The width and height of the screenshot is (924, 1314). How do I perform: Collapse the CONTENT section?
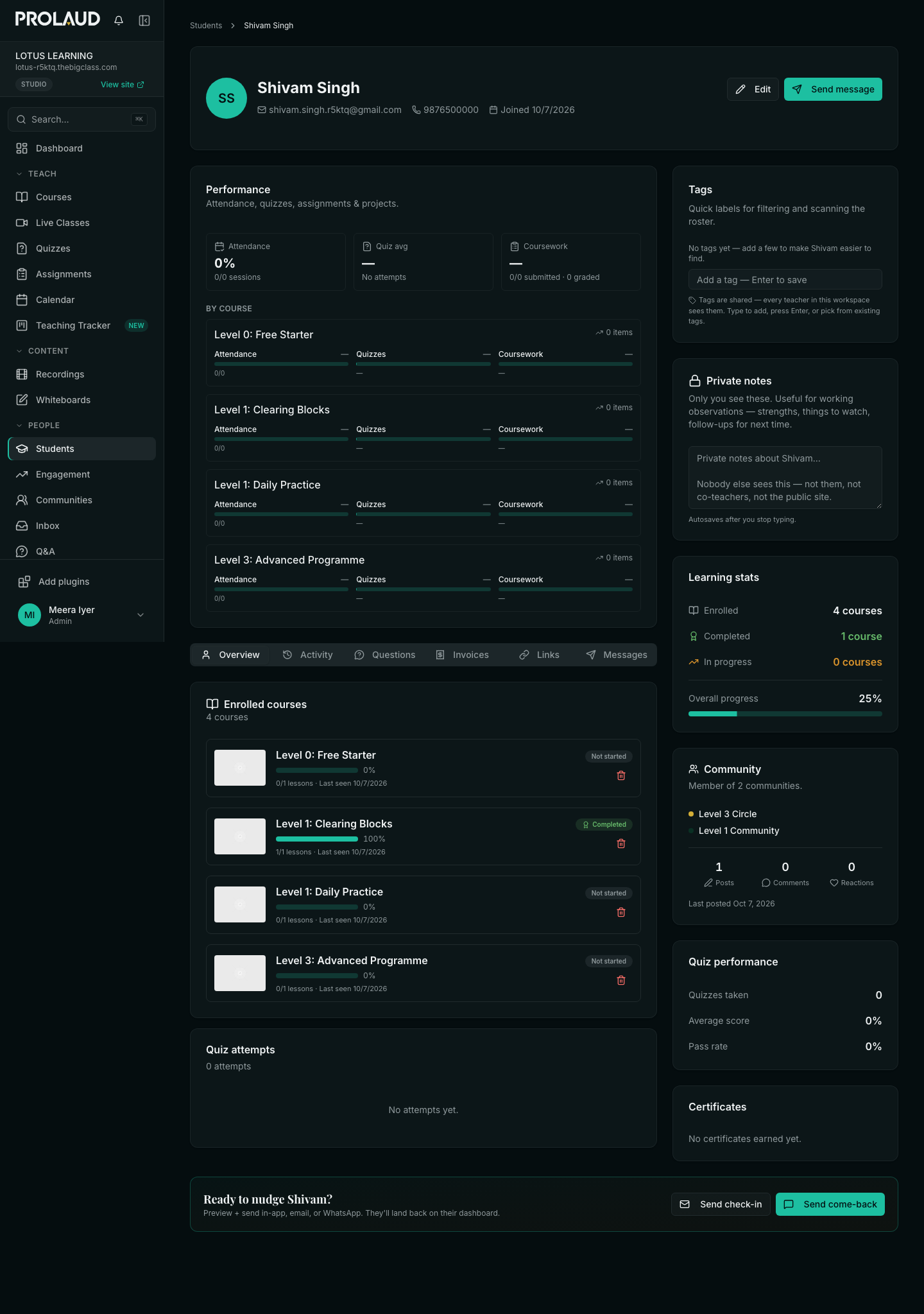pyautogui.click(x=42, y=351)
